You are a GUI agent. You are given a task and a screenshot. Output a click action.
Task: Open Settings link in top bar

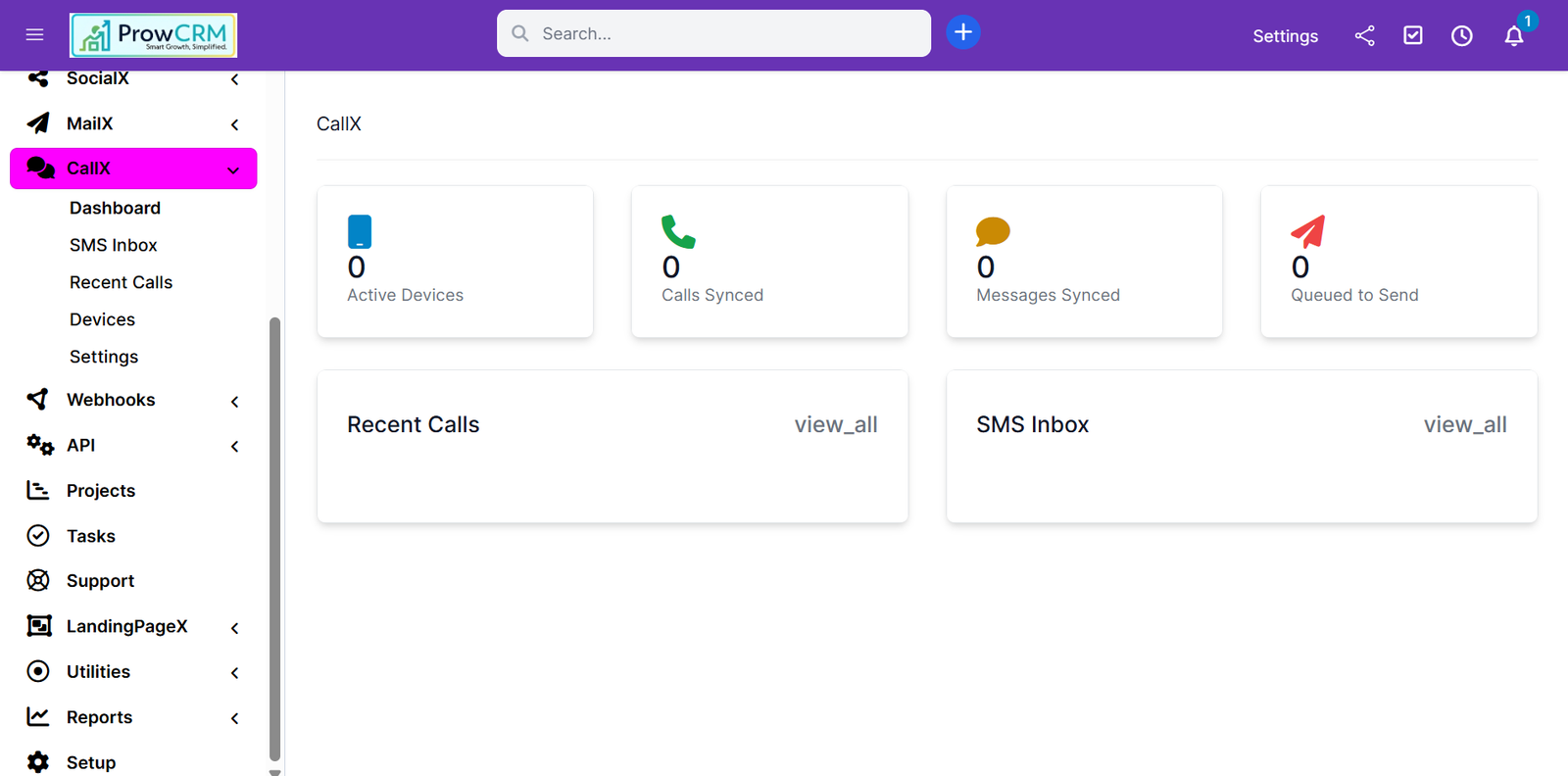(x=1285, y=36)
